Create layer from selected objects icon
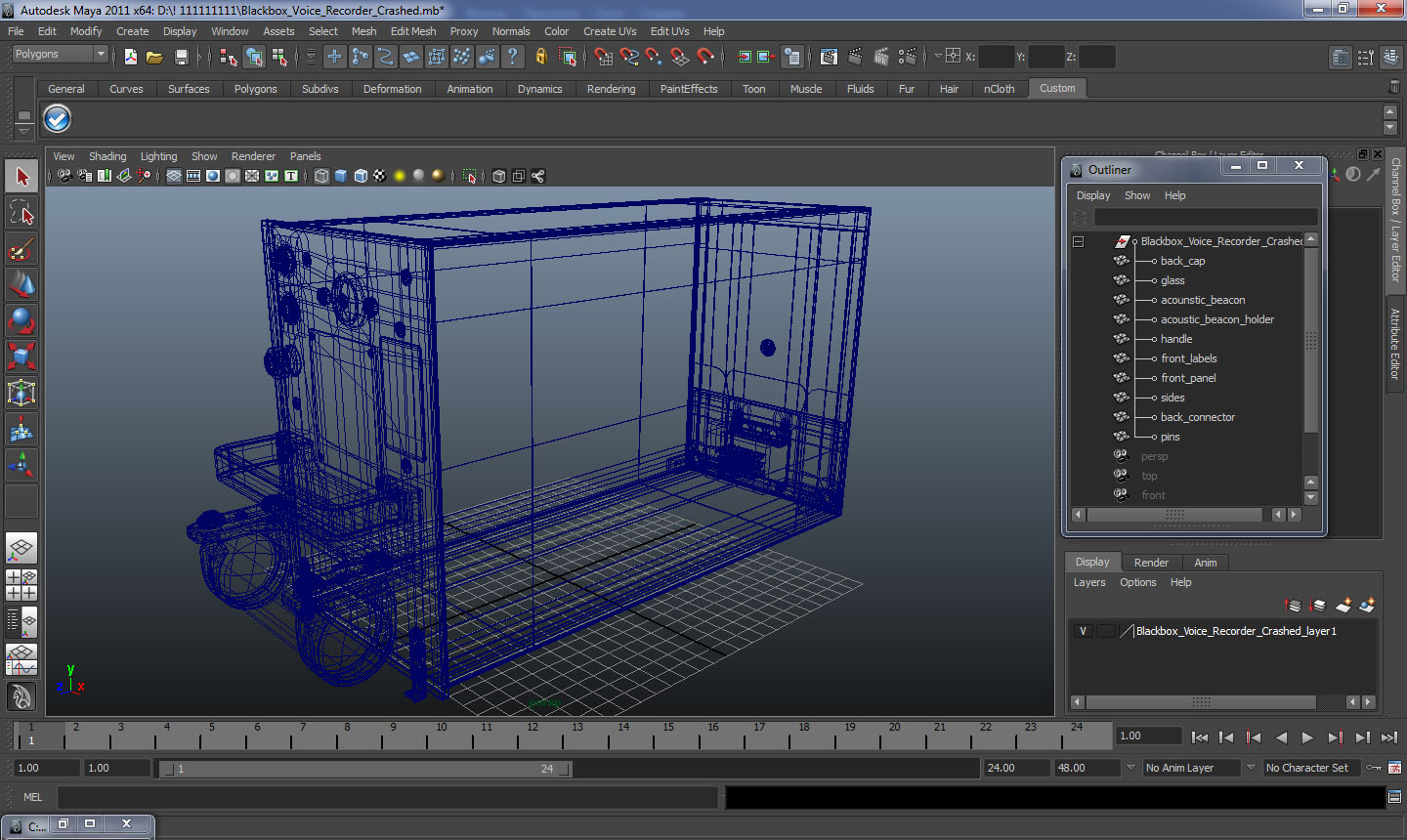The width and height of the screenshot is (1407, 840). coord(1367,606)
